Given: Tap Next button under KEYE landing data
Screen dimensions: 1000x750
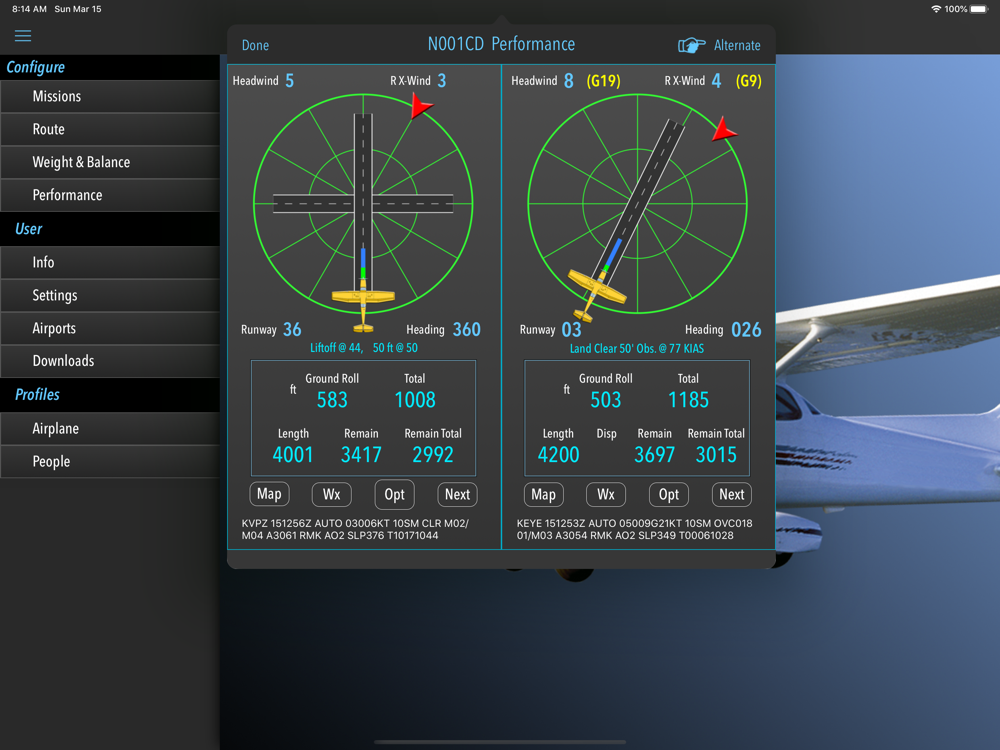Looking at the screenshot, I should (732, 494).
